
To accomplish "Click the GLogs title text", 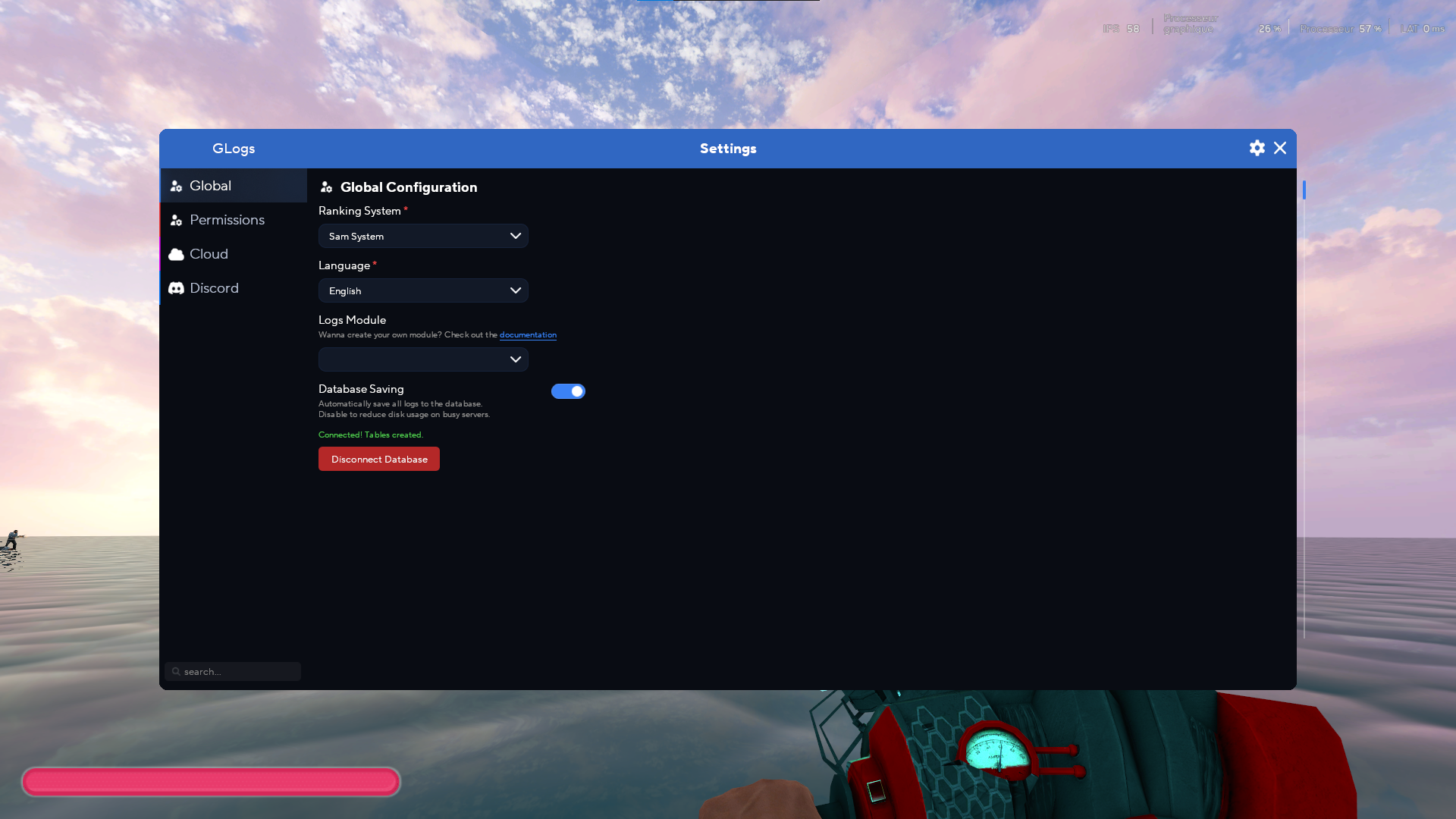I will pyautogui.click(x=234, y=149).
